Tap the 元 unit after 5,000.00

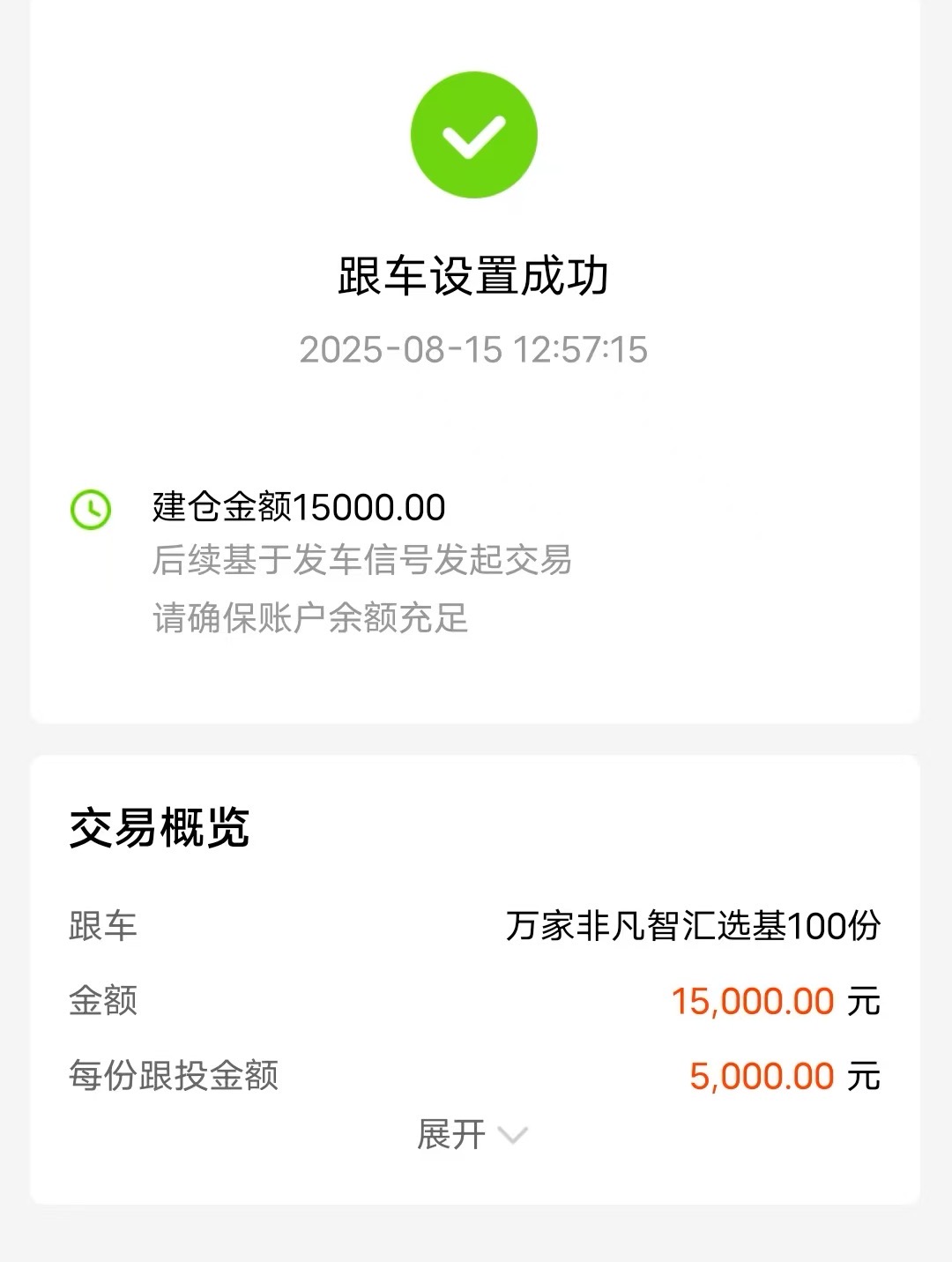click(x=864, y=1078)
